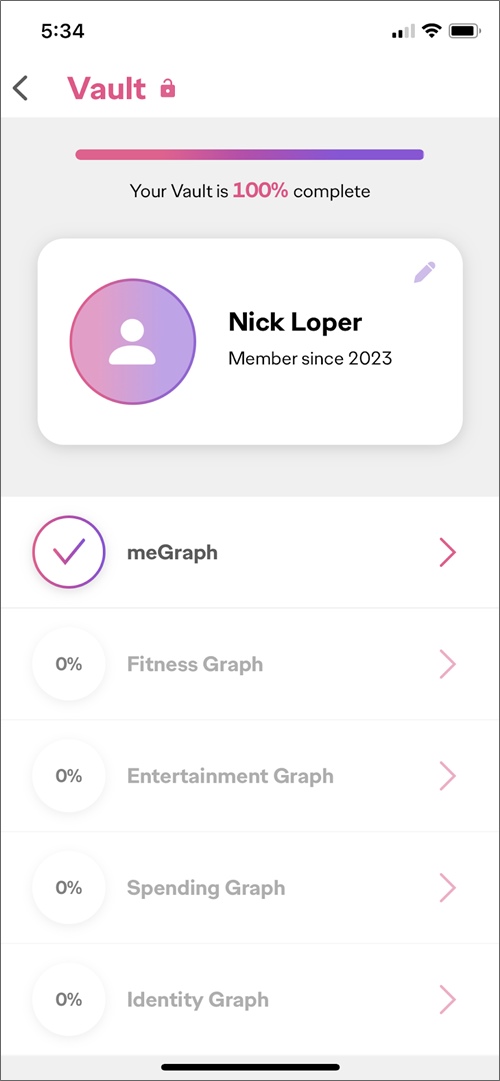
Task: Click the Vault page title
Action: click(106, 89)
